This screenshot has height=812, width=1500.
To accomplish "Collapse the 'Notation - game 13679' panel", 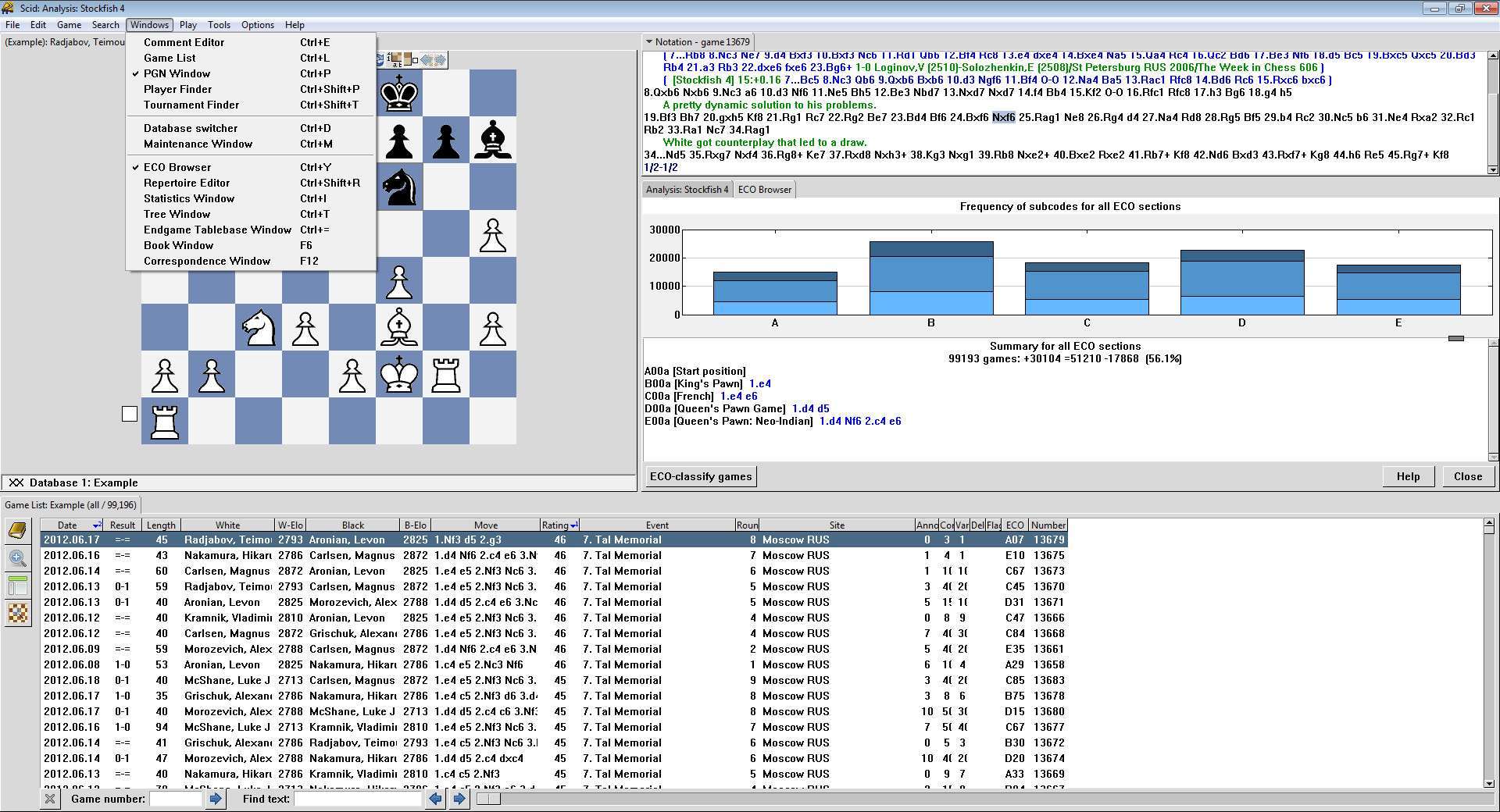I will pos(649,41).
